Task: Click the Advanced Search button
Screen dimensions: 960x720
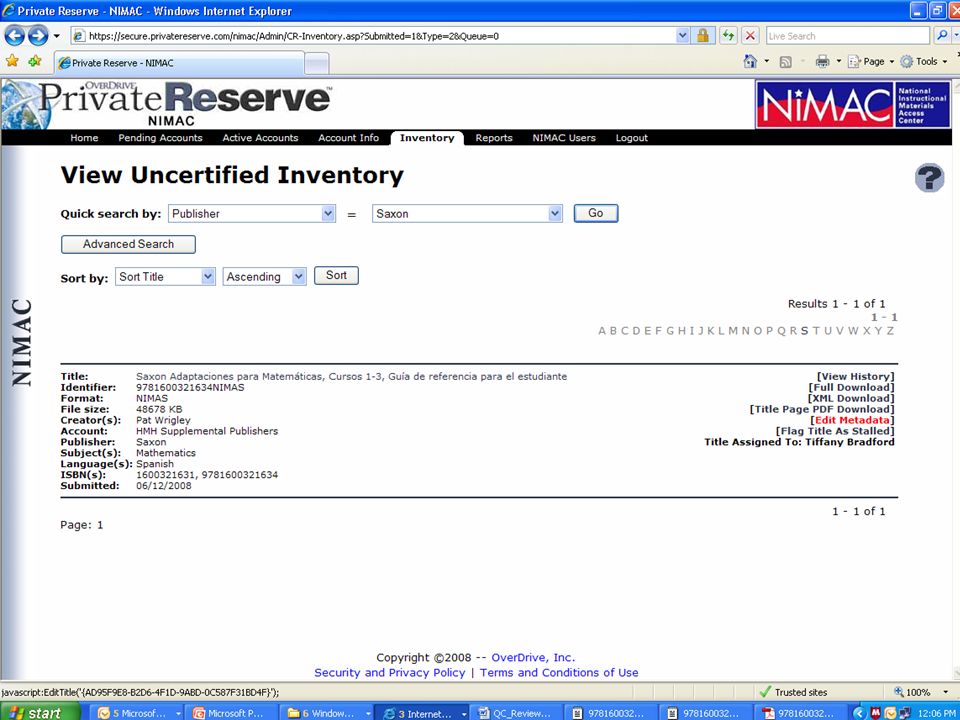Action: (129, 244)
